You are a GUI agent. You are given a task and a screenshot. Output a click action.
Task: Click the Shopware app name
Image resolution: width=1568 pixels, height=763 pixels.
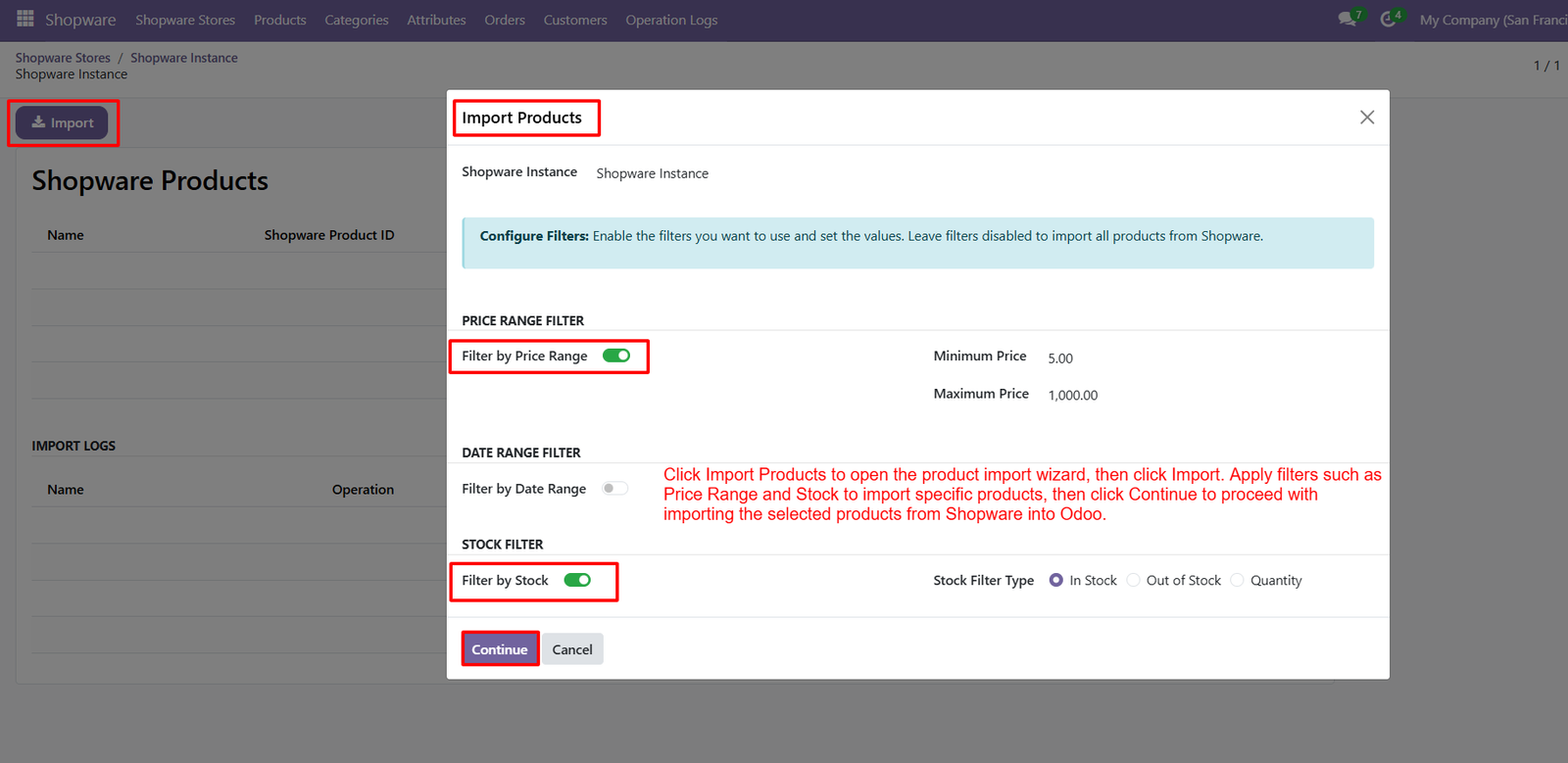tap(80, 20)
